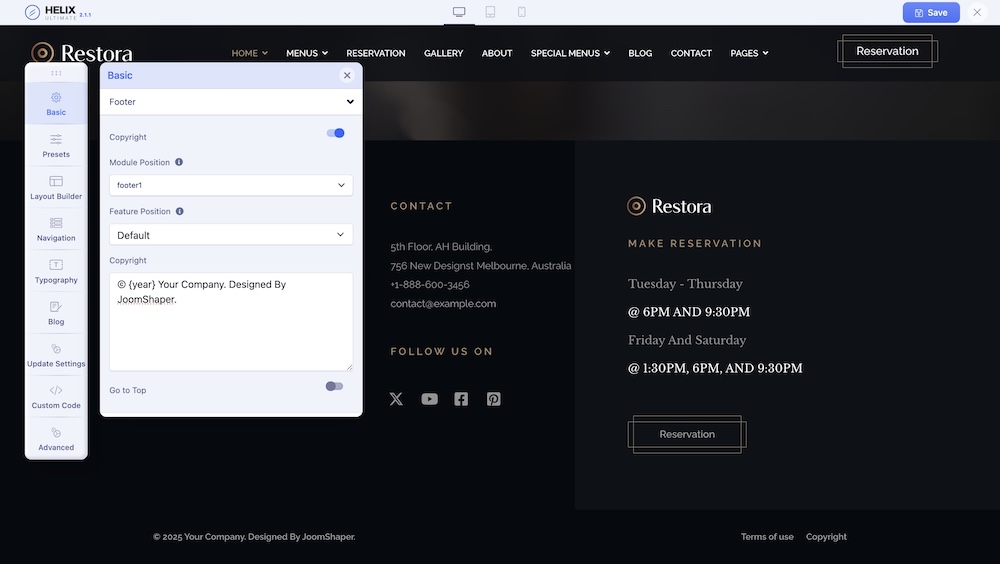Click the Restora header logo
The image size is (1000, 564).
[x=82, y=53]
